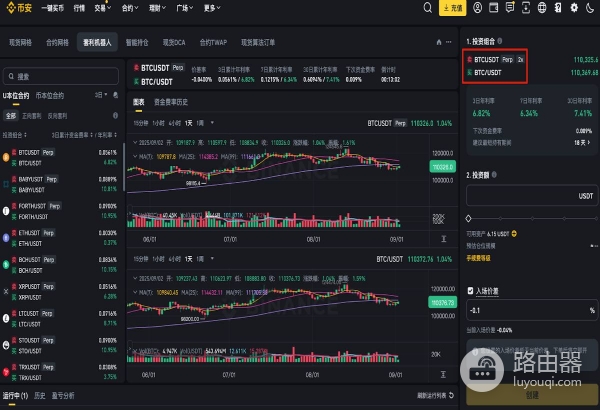Open the orders list icon in the top bar
Screen dimensions: 600x410
(x=510, y=8)
